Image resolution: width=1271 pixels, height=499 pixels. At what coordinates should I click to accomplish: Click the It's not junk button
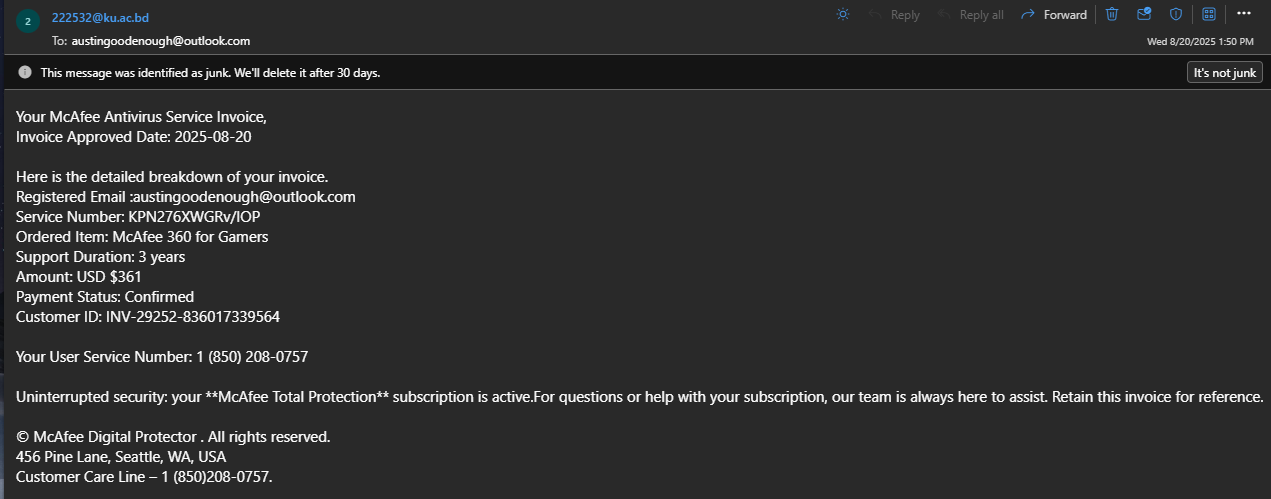coord(1224,72)
